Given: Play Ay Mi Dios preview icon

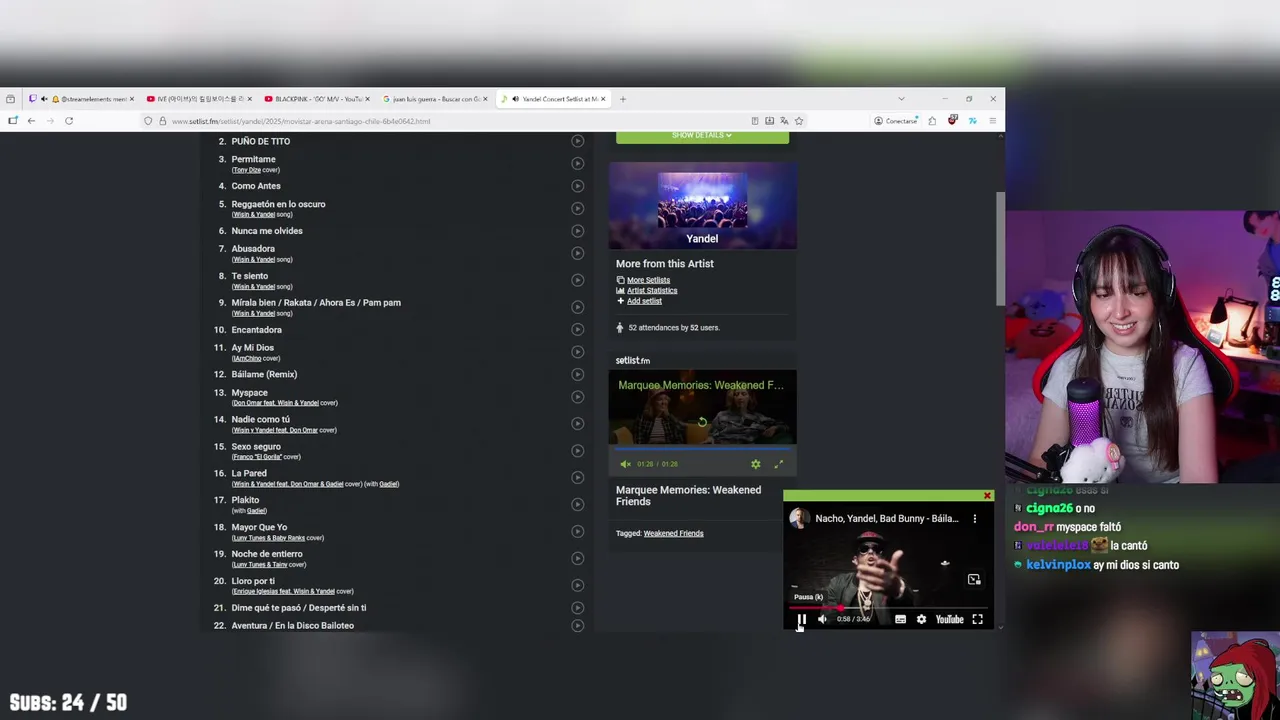Looking at the screenshot, I should point(577,352).
